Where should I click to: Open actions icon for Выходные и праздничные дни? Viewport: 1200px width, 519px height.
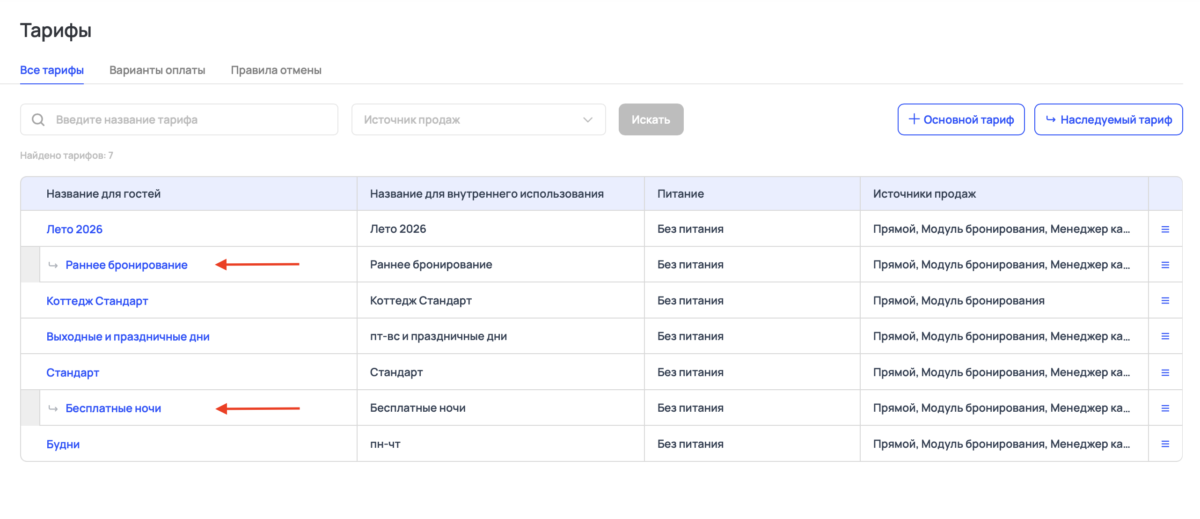tap(1165, 337)
